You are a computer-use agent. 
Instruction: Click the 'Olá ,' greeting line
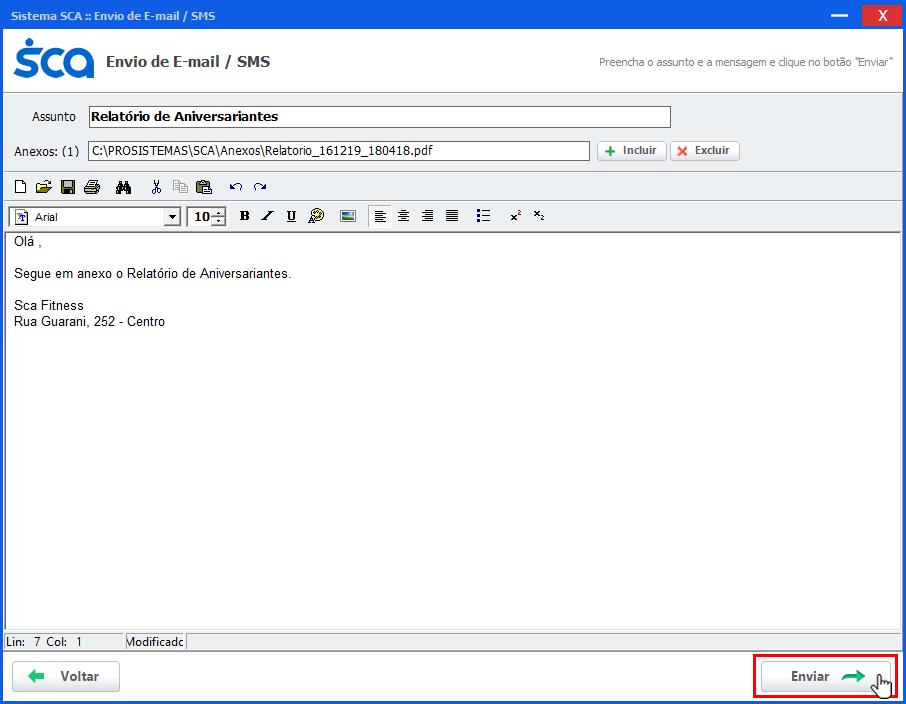click(27, 242)
